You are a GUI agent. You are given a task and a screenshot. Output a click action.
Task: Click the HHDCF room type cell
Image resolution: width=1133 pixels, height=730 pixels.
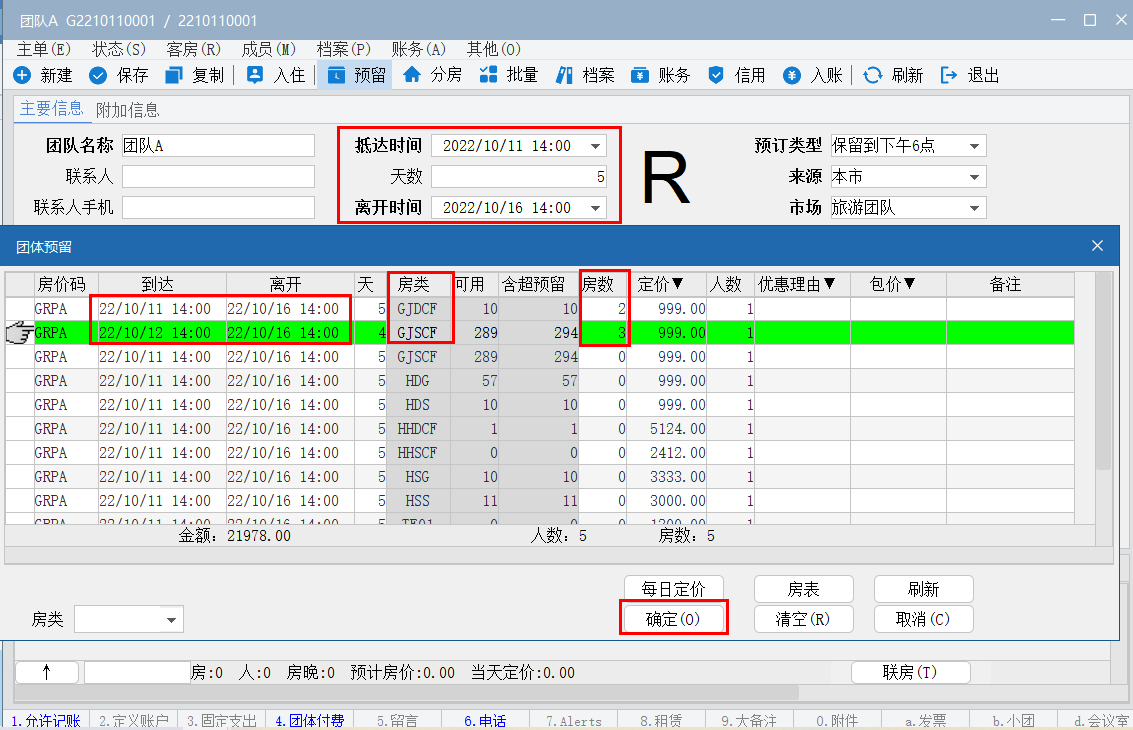[418, 429]
